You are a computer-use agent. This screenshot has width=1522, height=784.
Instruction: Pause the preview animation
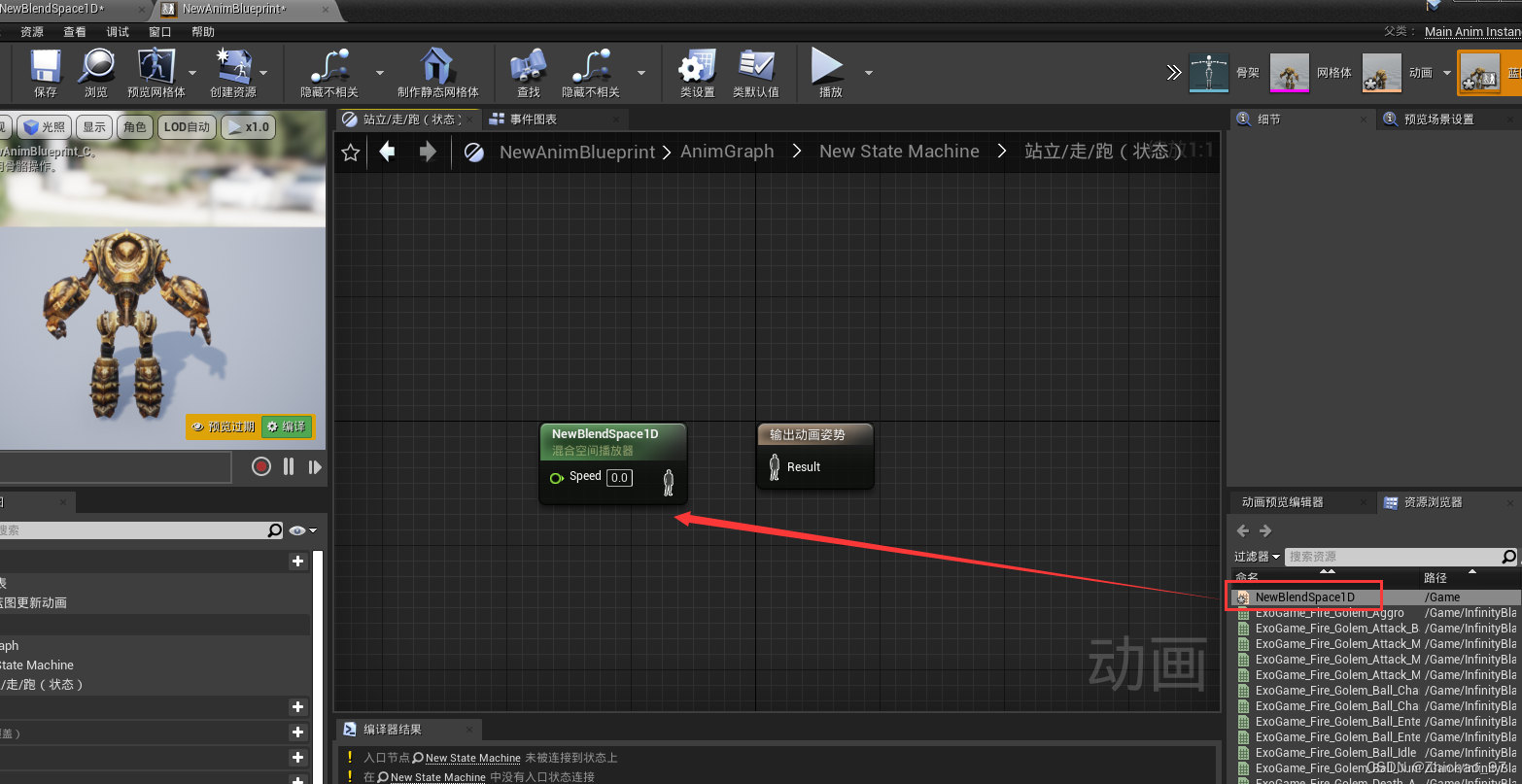(289, 466)
